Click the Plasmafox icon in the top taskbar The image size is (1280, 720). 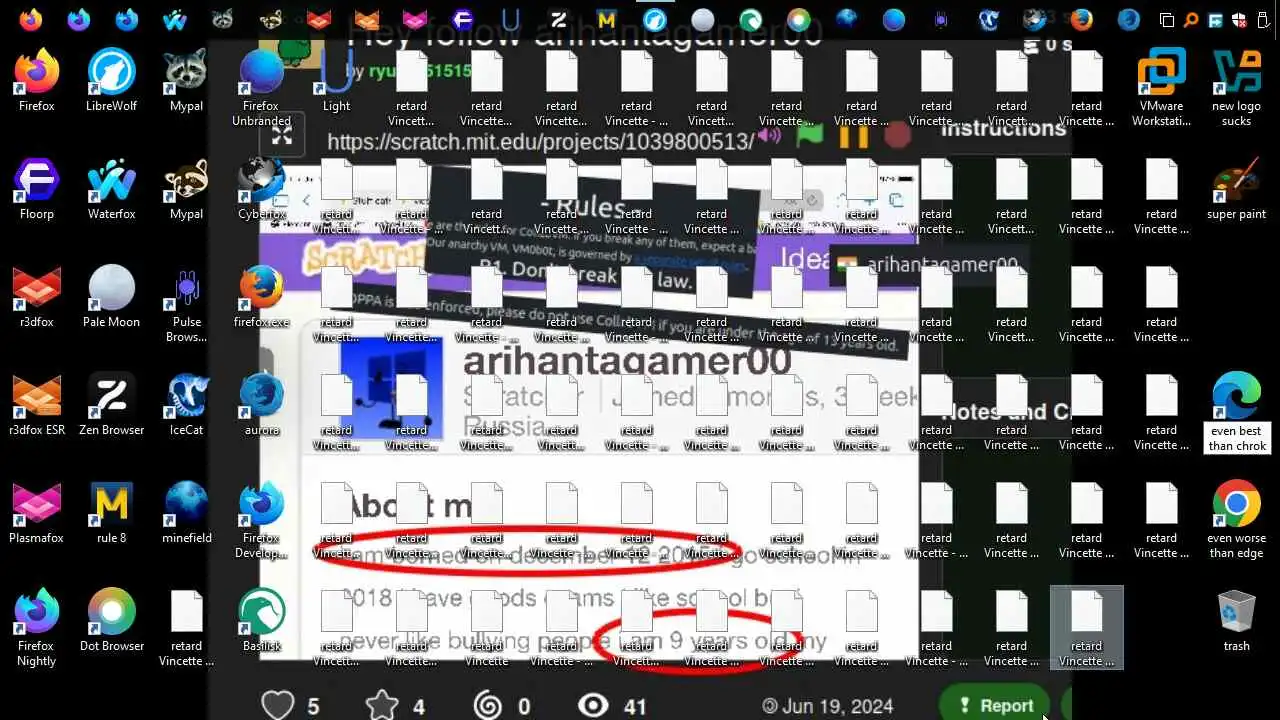[414, 19]
